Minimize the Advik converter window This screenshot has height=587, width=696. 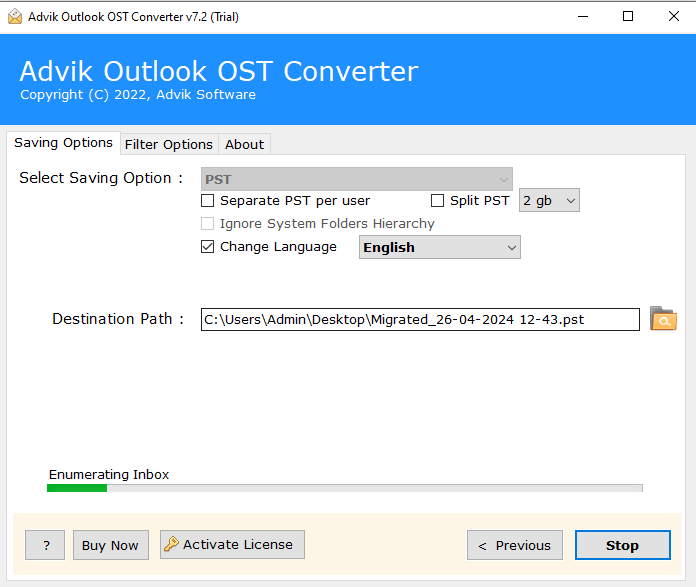click(x=583, y=16)
